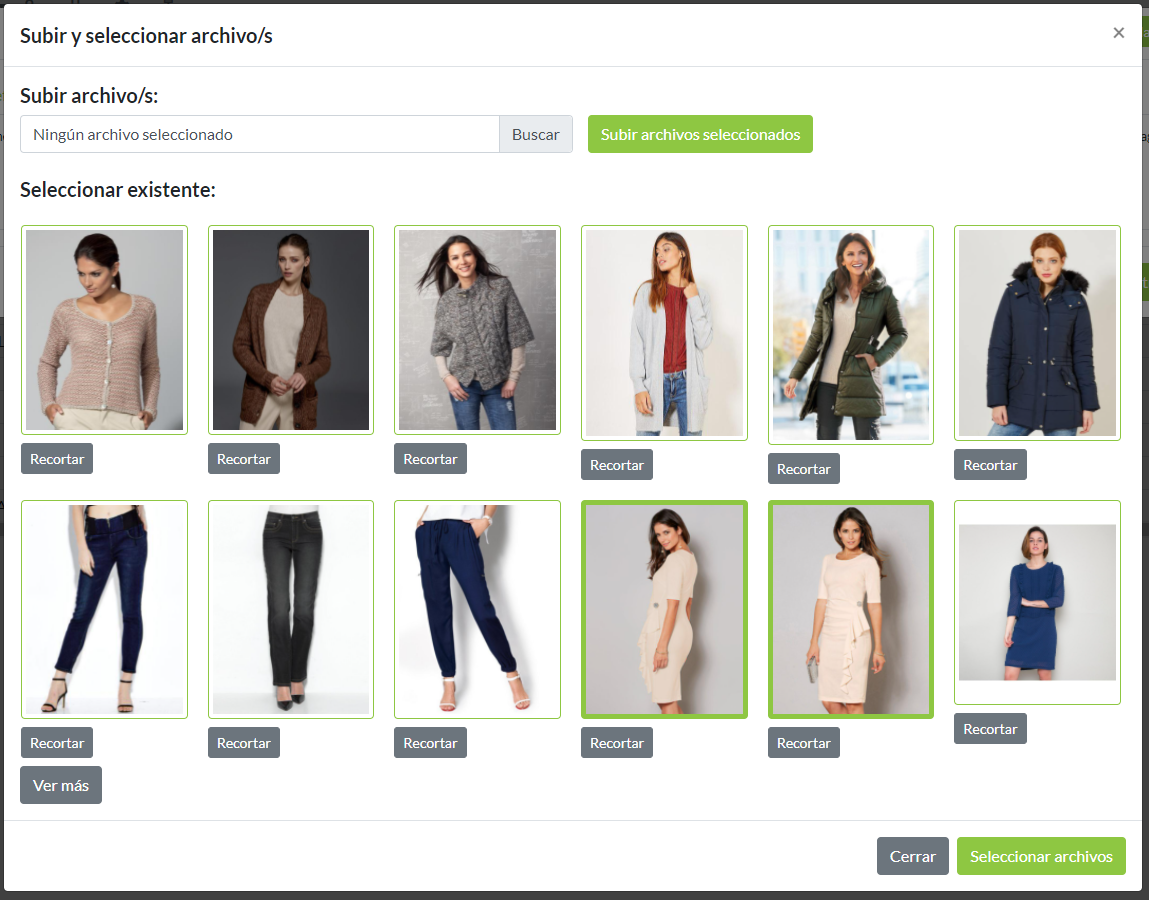Viewport: 1149px width, 900px height.
Task: Load more images with Ver más
Action: (x=61, y=785)
